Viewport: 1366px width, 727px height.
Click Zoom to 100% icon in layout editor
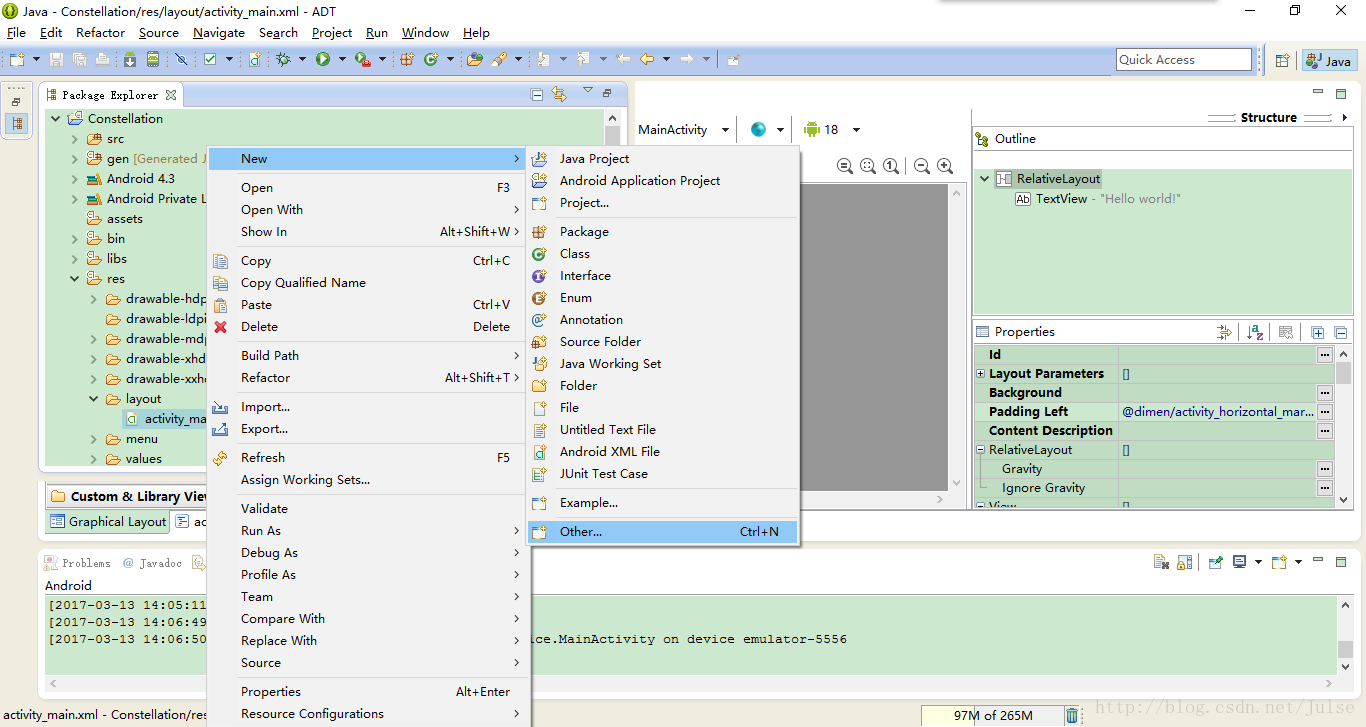(891, 166)
